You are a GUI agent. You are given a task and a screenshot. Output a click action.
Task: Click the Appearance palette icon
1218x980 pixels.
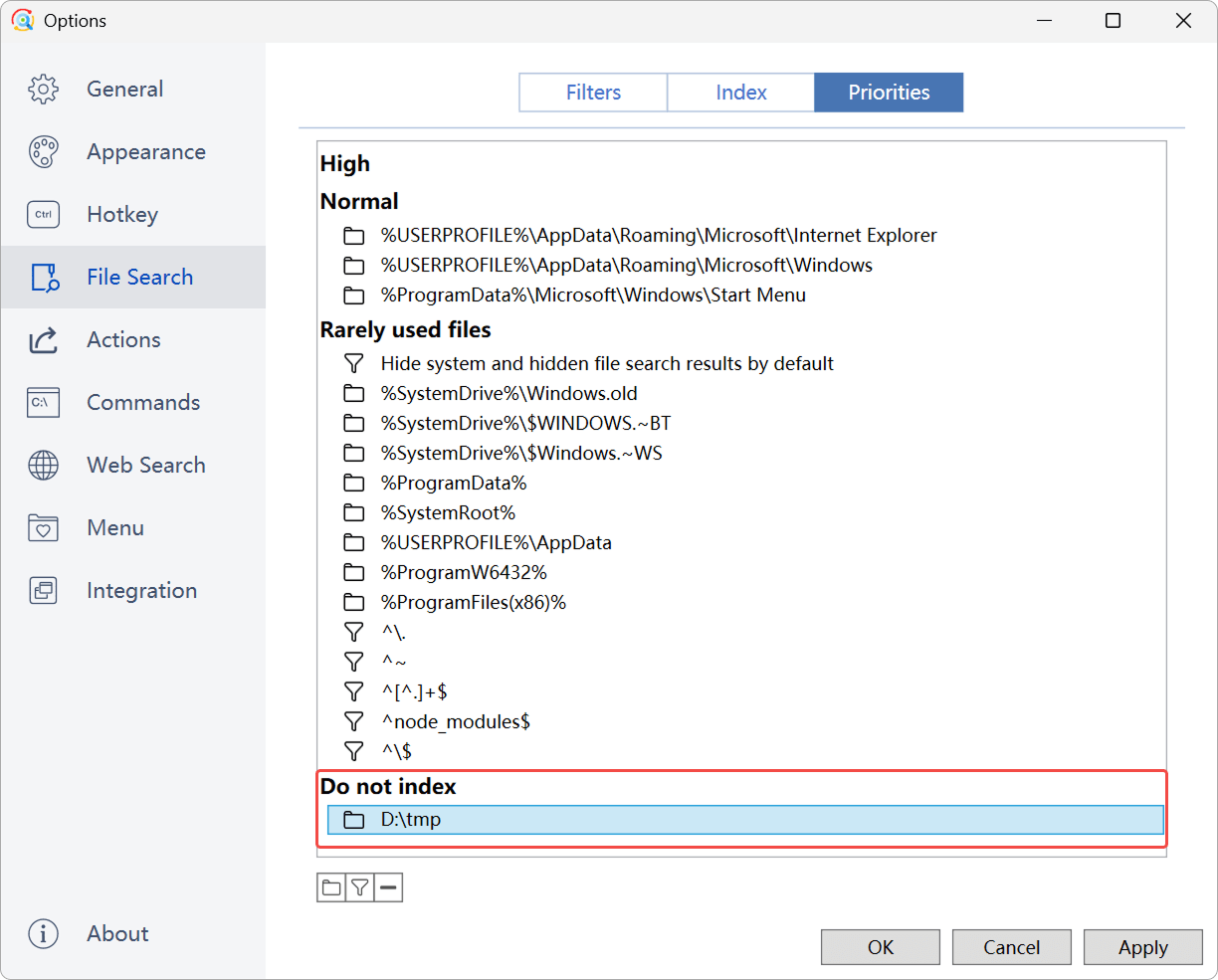click(43, 152)
